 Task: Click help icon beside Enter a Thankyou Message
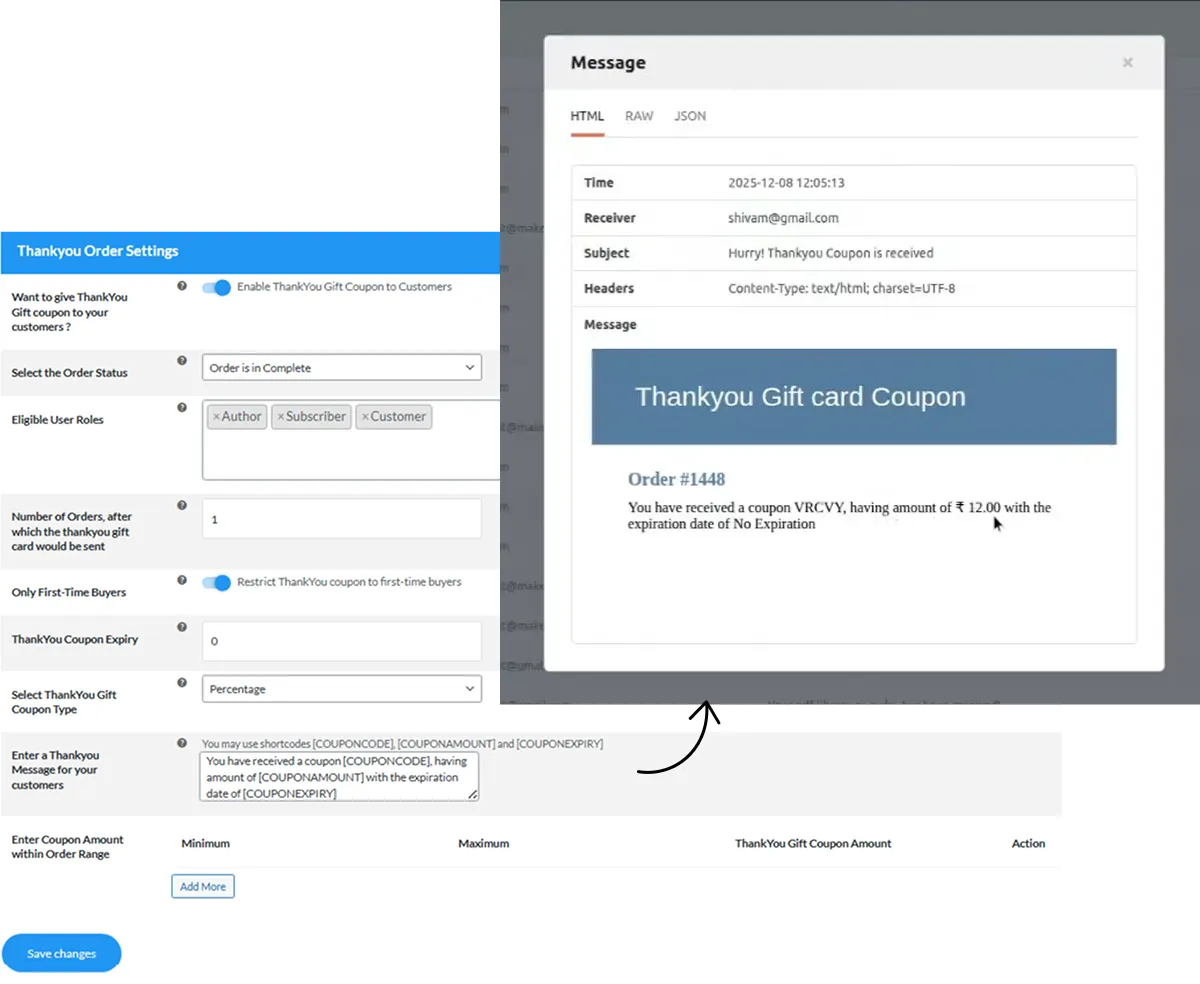182,744
